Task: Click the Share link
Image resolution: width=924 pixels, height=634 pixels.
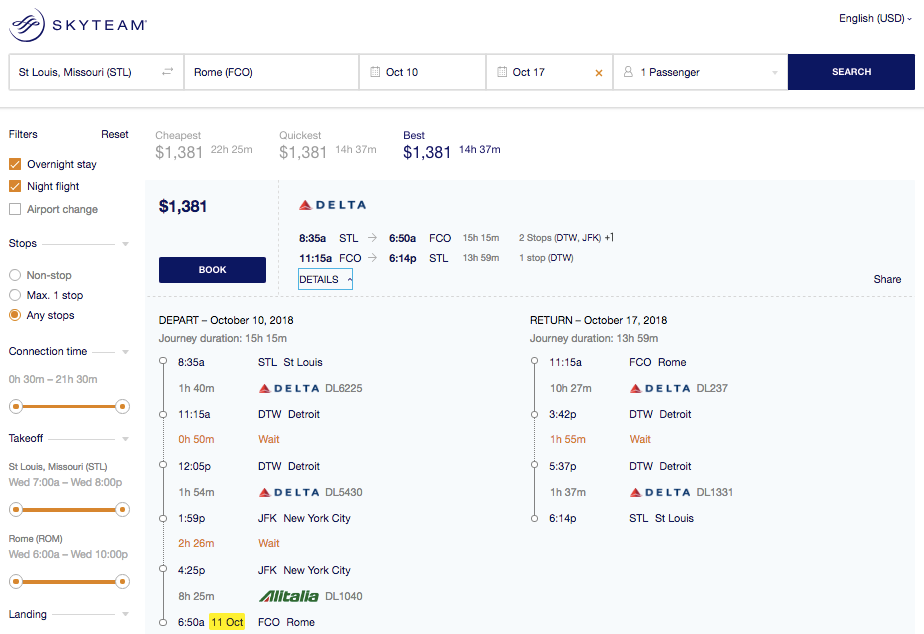Action: click(887, 279)
